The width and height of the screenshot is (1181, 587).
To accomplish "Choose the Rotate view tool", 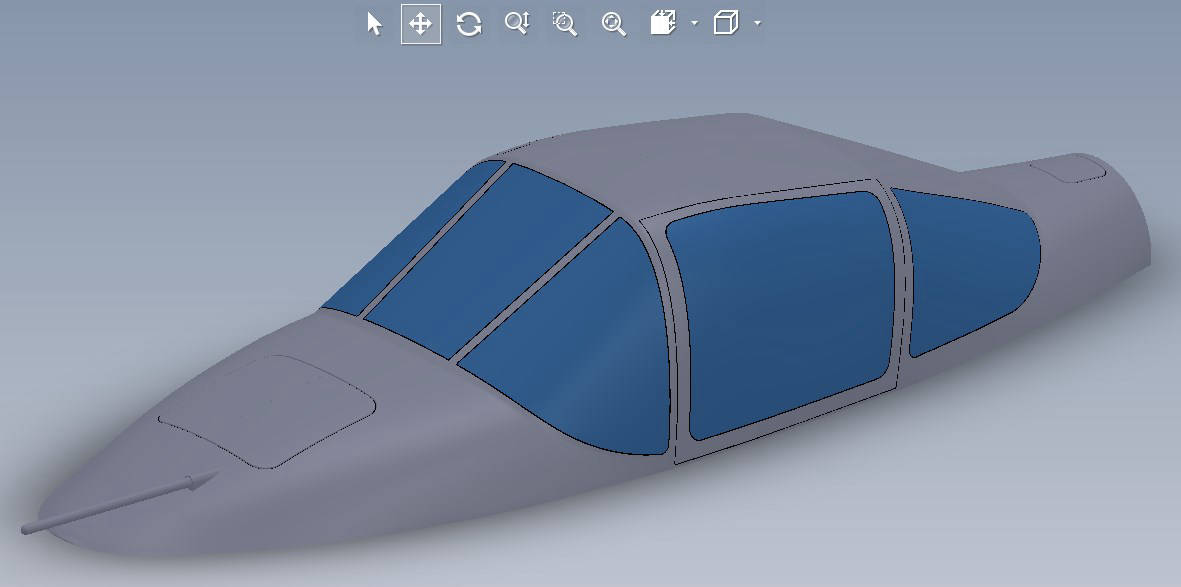I will tap(468, 24).
